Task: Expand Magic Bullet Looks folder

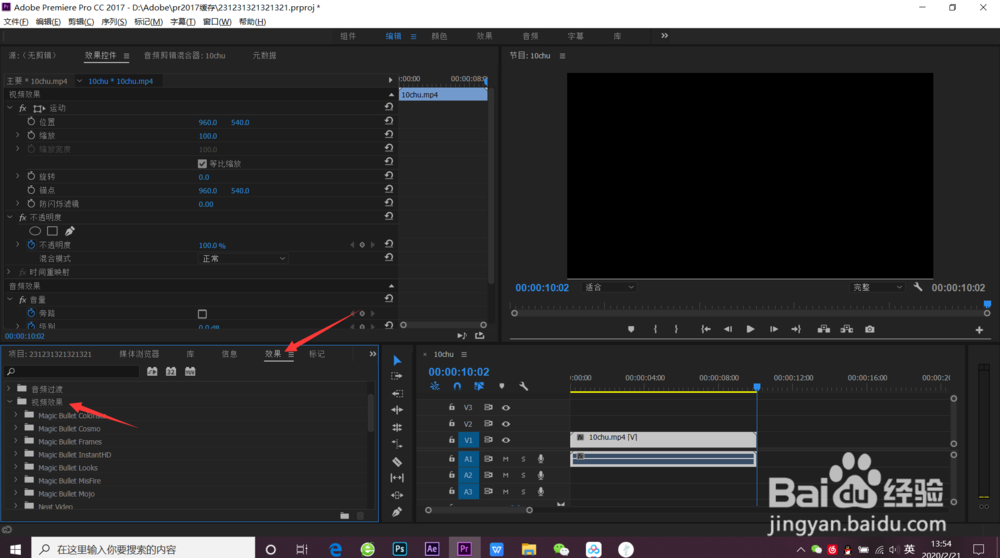Action: click(16, 467)
